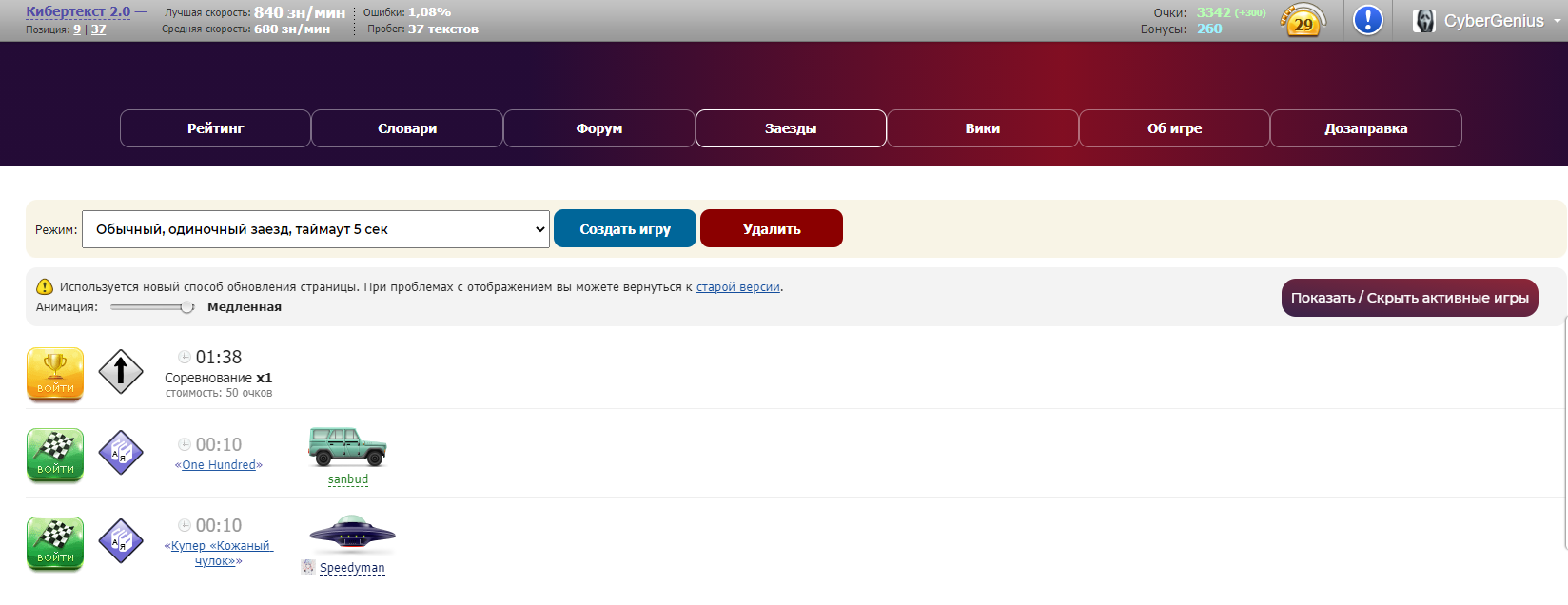Image resolution: width=1568 pixels, height=605 pixels.
Task: Select the Заезды tab
Action: (x=791, y=128)
